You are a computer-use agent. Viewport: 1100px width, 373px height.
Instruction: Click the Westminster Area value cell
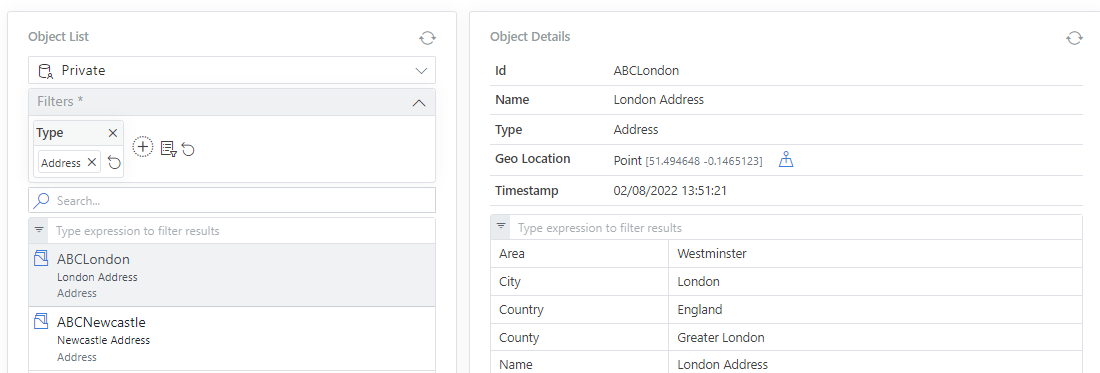point(876,254)
